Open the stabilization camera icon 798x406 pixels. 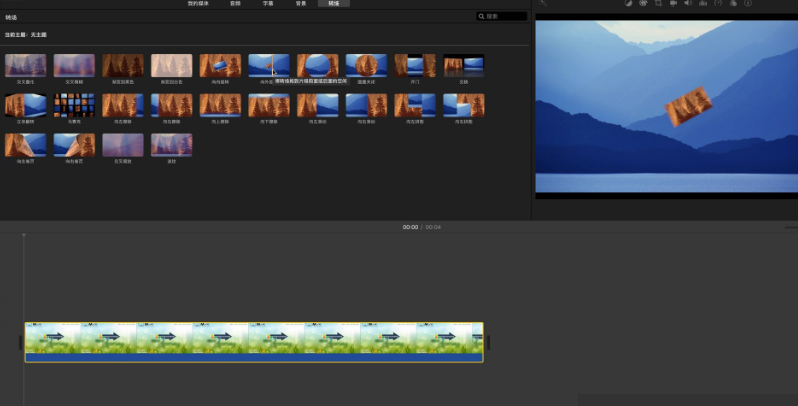click(673, 4)
